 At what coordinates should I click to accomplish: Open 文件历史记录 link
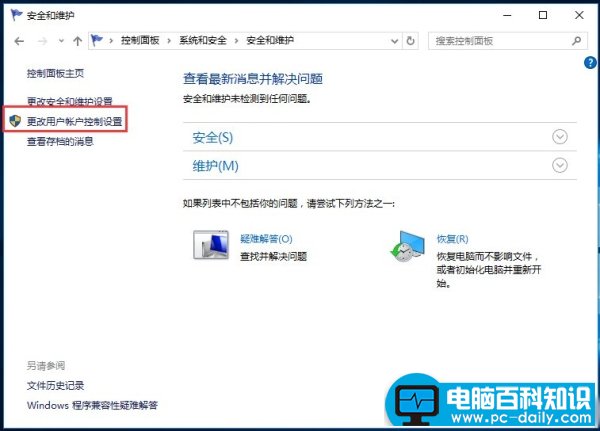click(x=55, y=385)
